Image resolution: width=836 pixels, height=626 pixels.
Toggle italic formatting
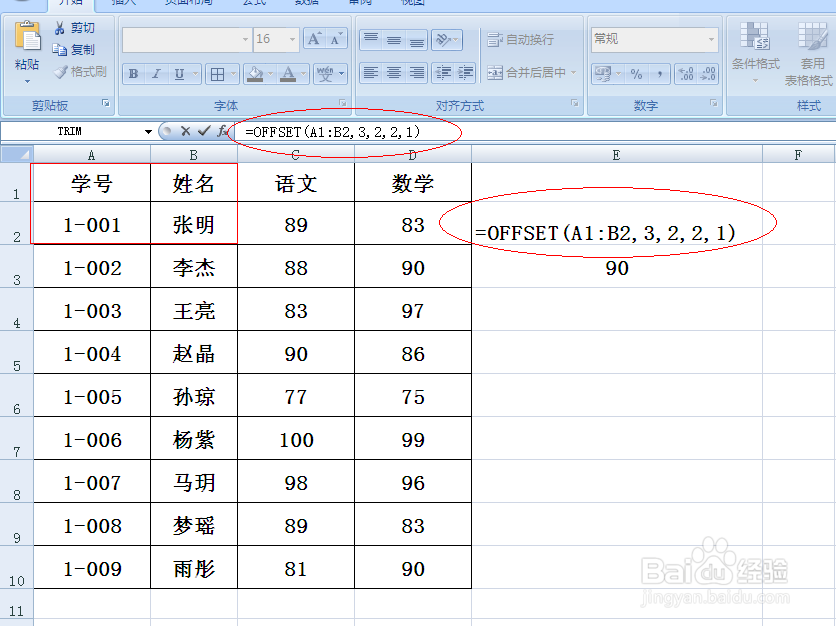(155, 73)
